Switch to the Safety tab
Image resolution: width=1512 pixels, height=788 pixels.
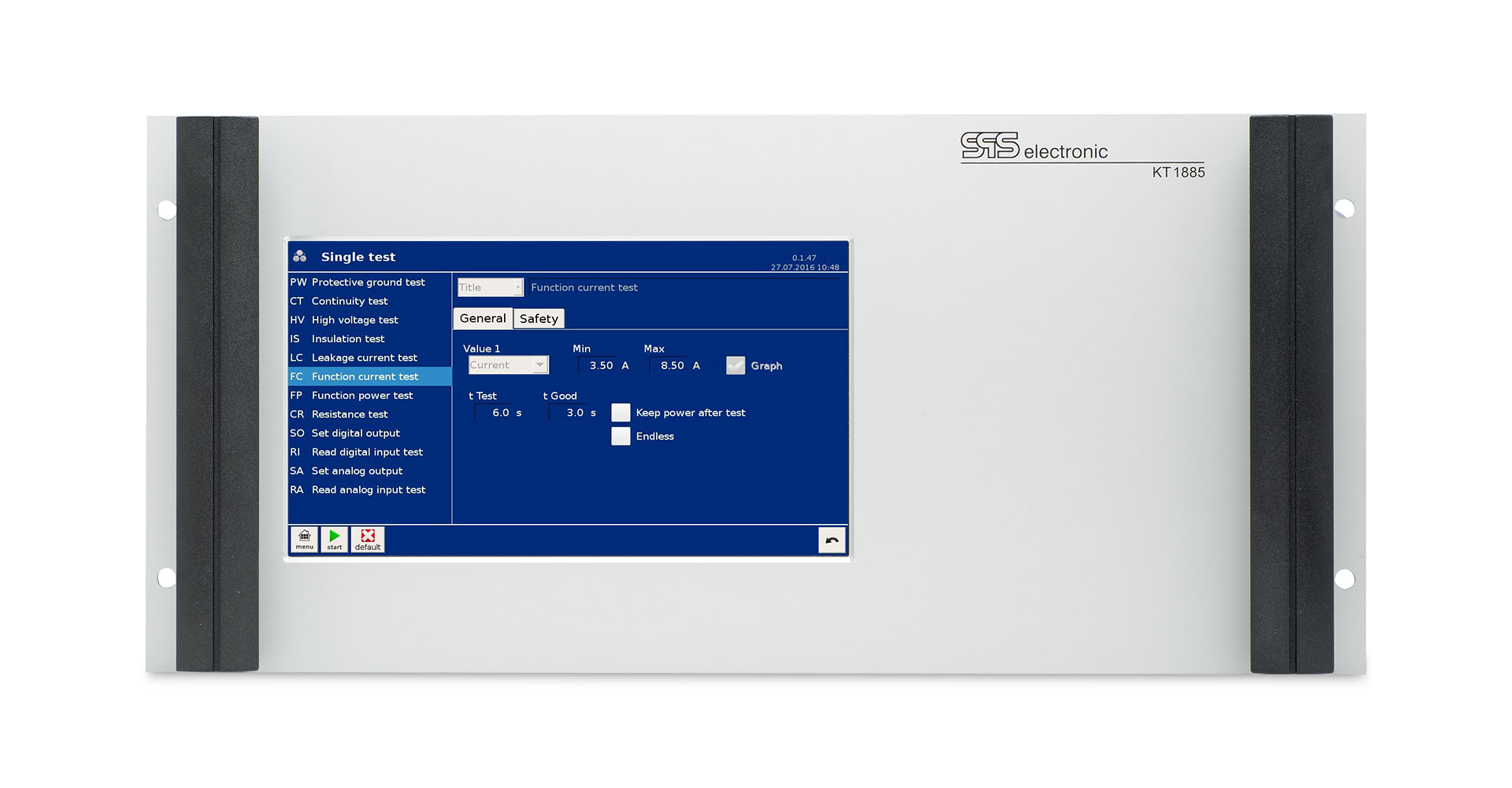[539, 318]
